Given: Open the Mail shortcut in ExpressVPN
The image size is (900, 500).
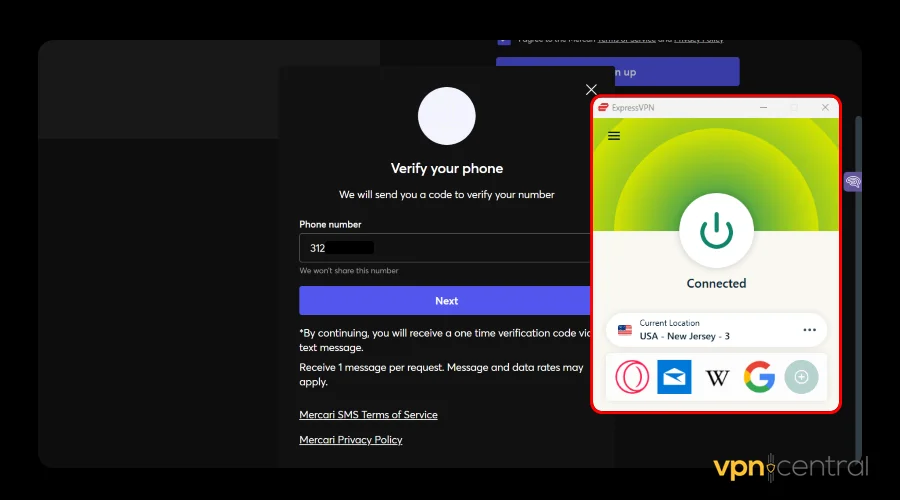Looking at the screenshot, I should coord(674,377).
